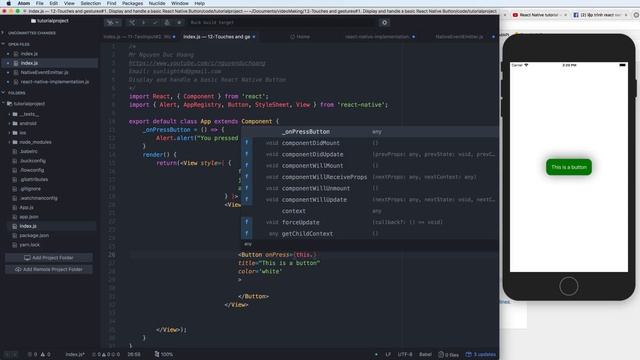Click Add Project Folder button
This screenshot has height=360, width=640.
coord(49,258)
